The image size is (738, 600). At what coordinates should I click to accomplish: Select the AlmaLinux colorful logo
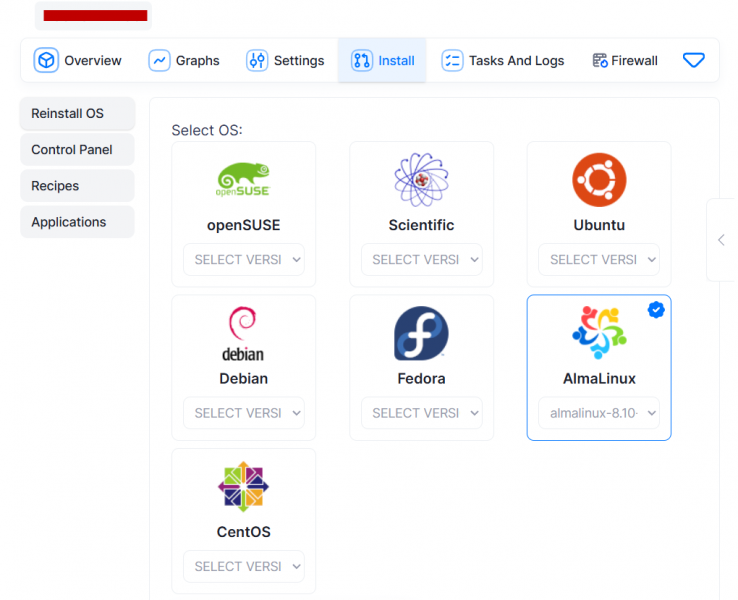(x=599, y=333)
